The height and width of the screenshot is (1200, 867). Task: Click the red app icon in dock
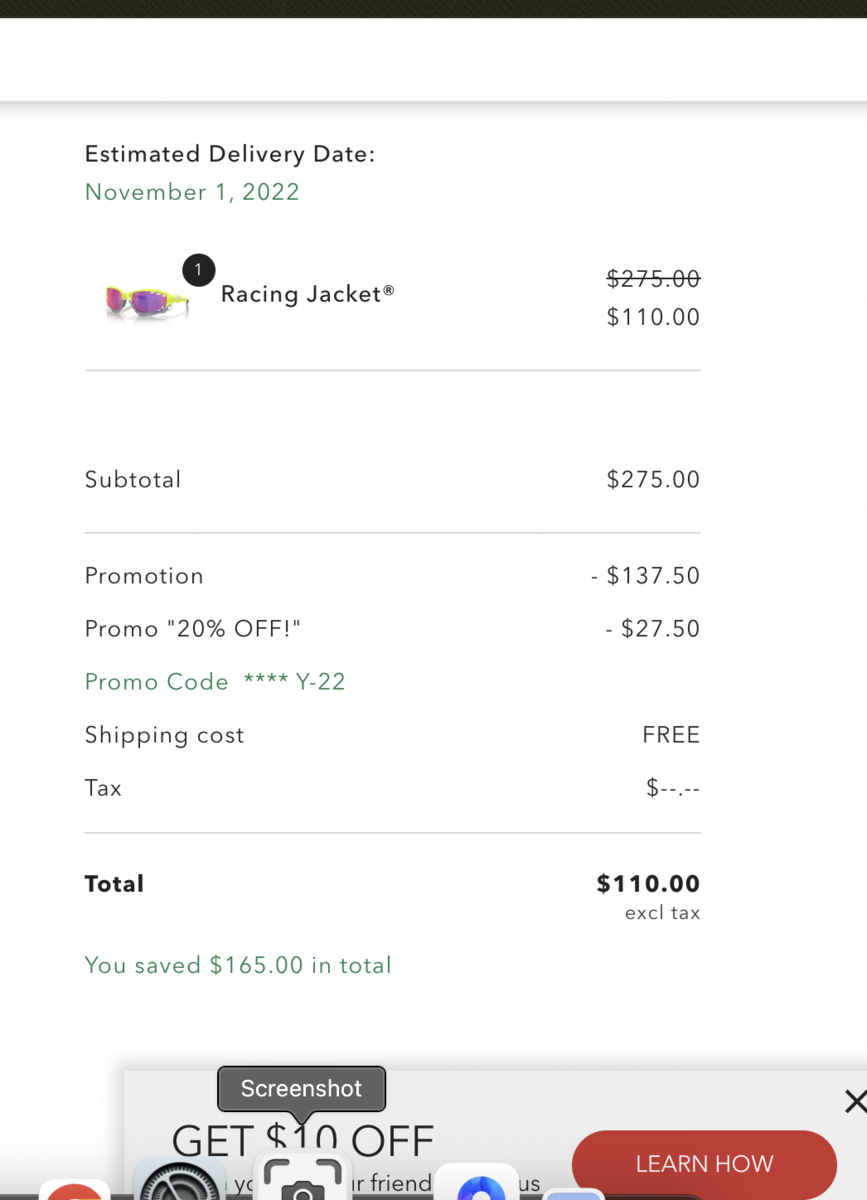(75, 1191)
